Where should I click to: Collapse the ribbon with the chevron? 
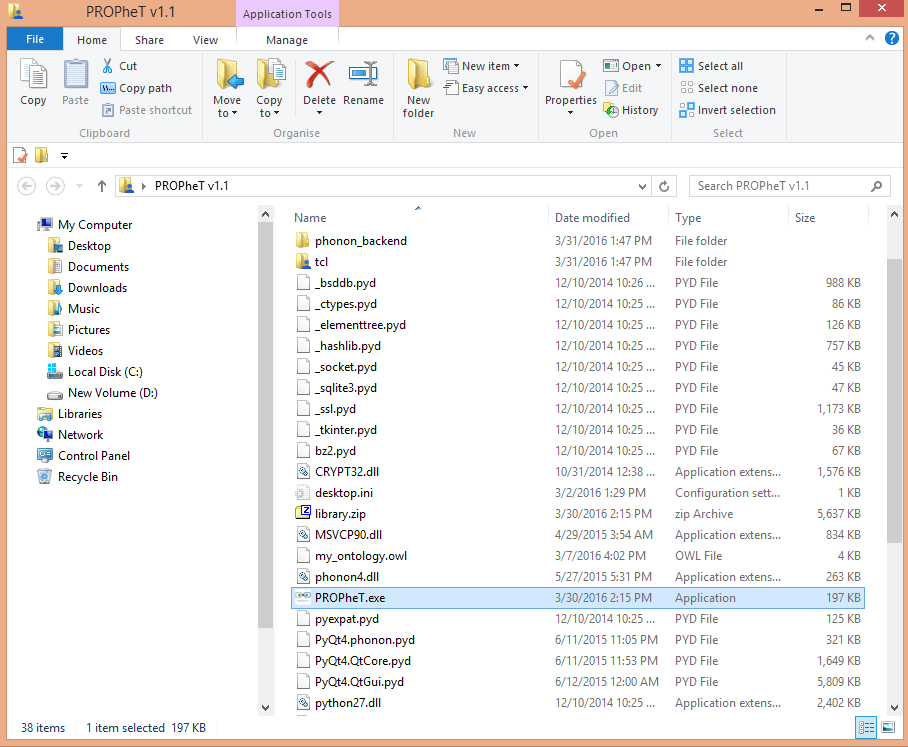[870, 38]
